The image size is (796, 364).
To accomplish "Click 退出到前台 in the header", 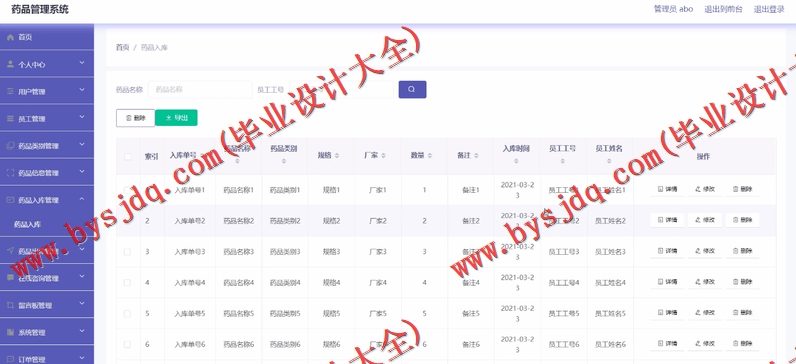I will click(723, 9).
